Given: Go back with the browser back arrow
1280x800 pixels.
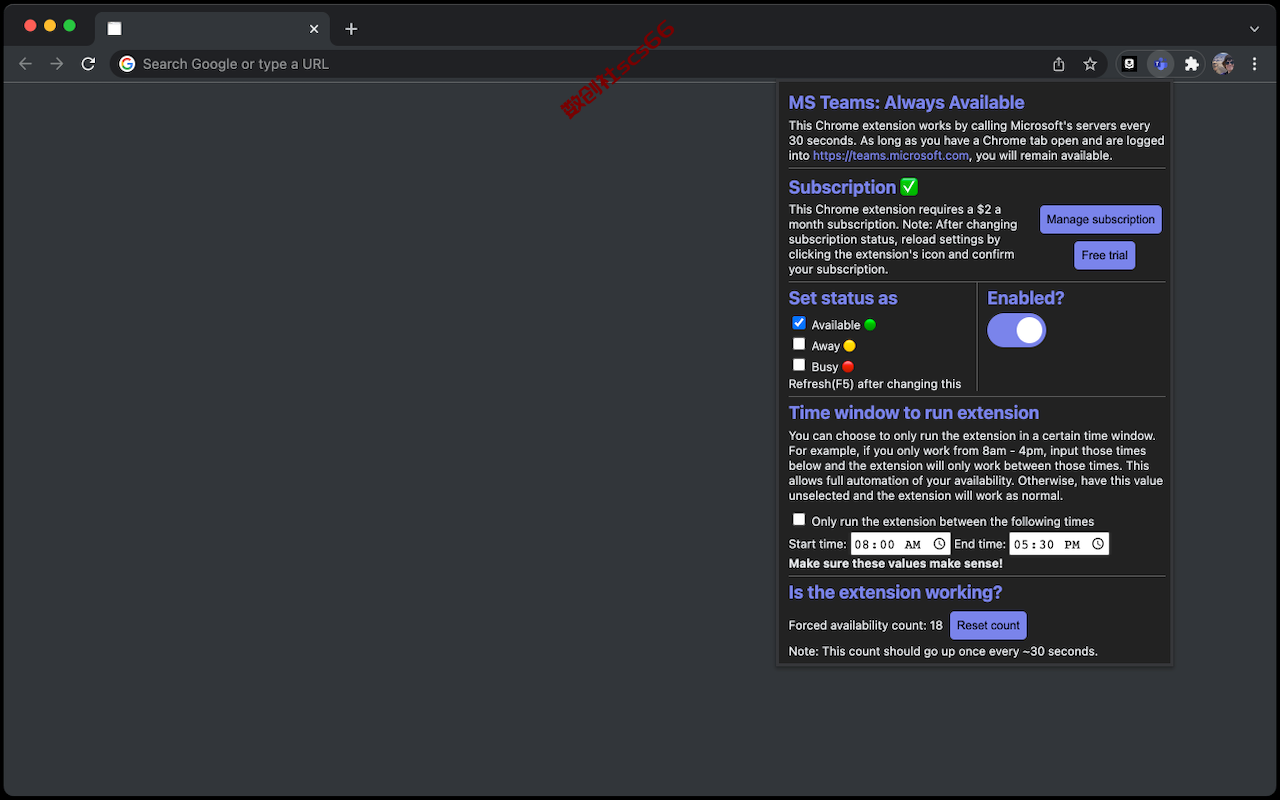Looking at the screenshot, I should click(26, 64).
